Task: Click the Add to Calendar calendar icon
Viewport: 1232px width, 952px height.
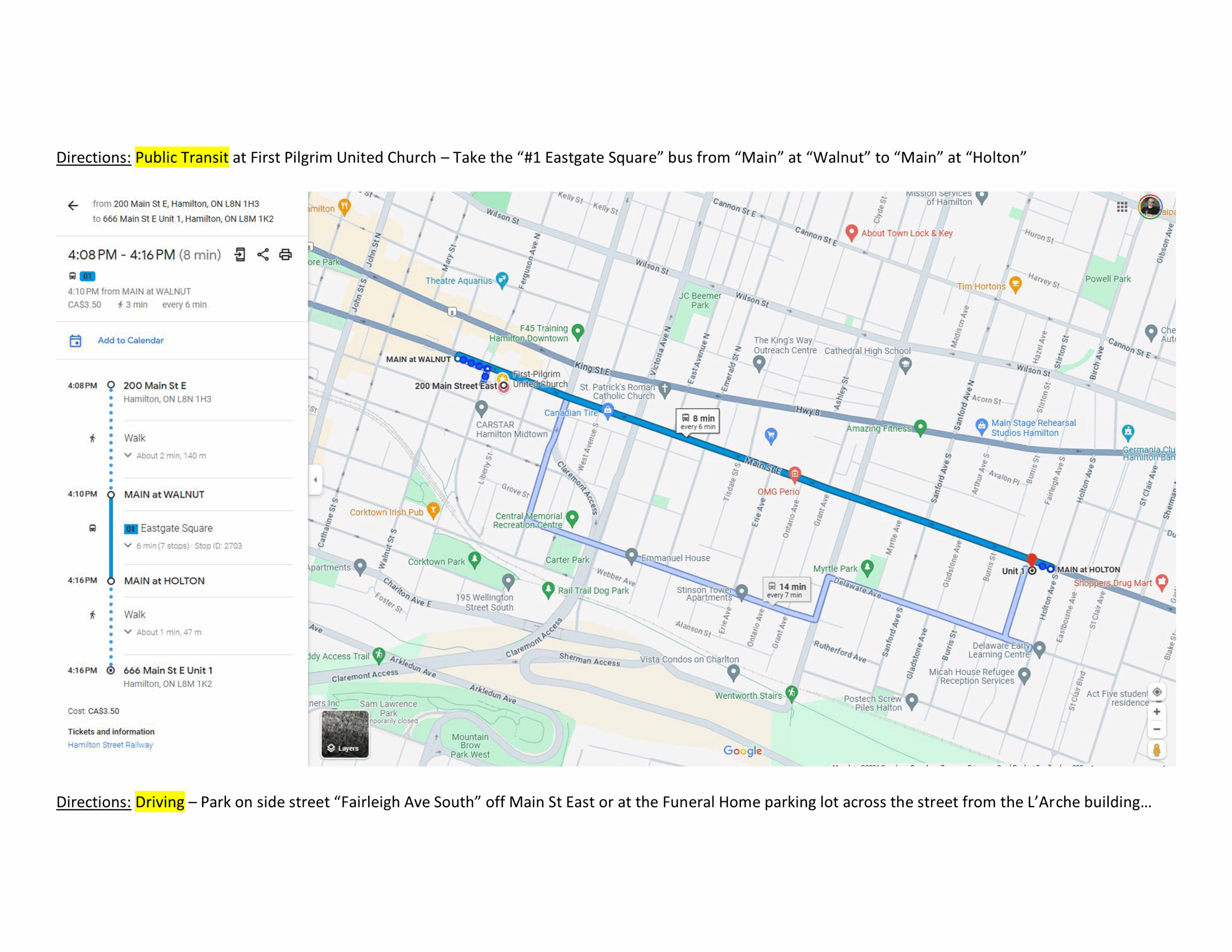Action: coord(76,341)
